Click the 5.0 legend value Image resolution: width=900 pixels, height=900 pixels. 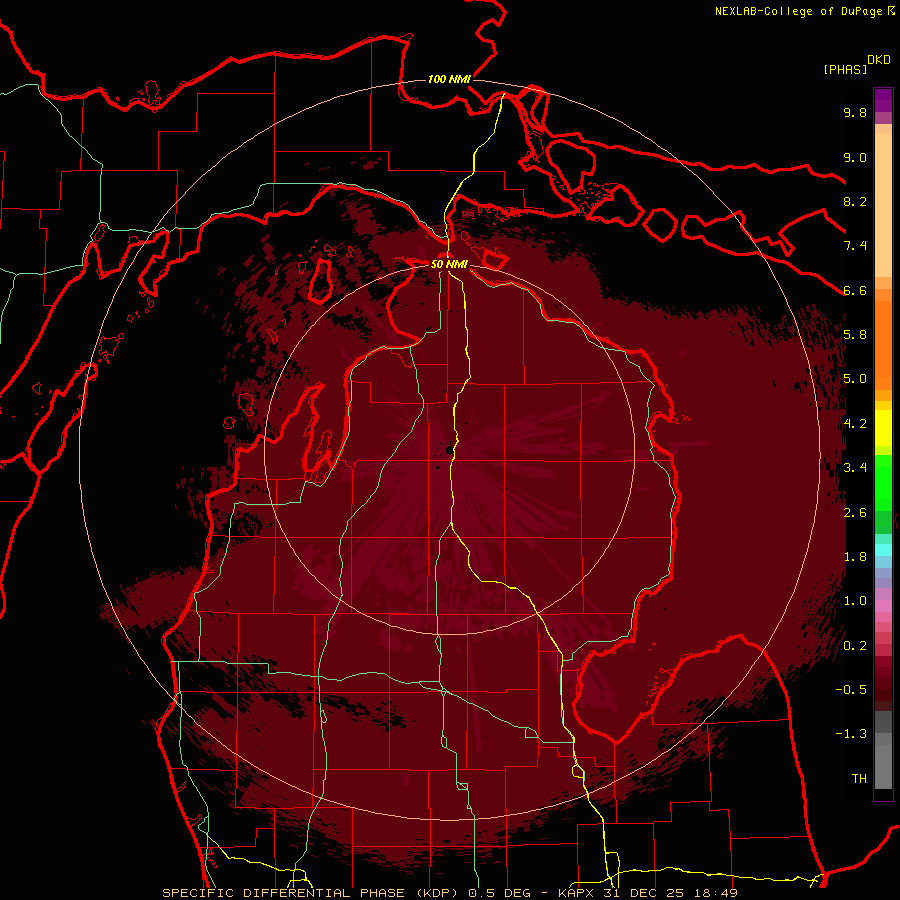tap(855, 379)
